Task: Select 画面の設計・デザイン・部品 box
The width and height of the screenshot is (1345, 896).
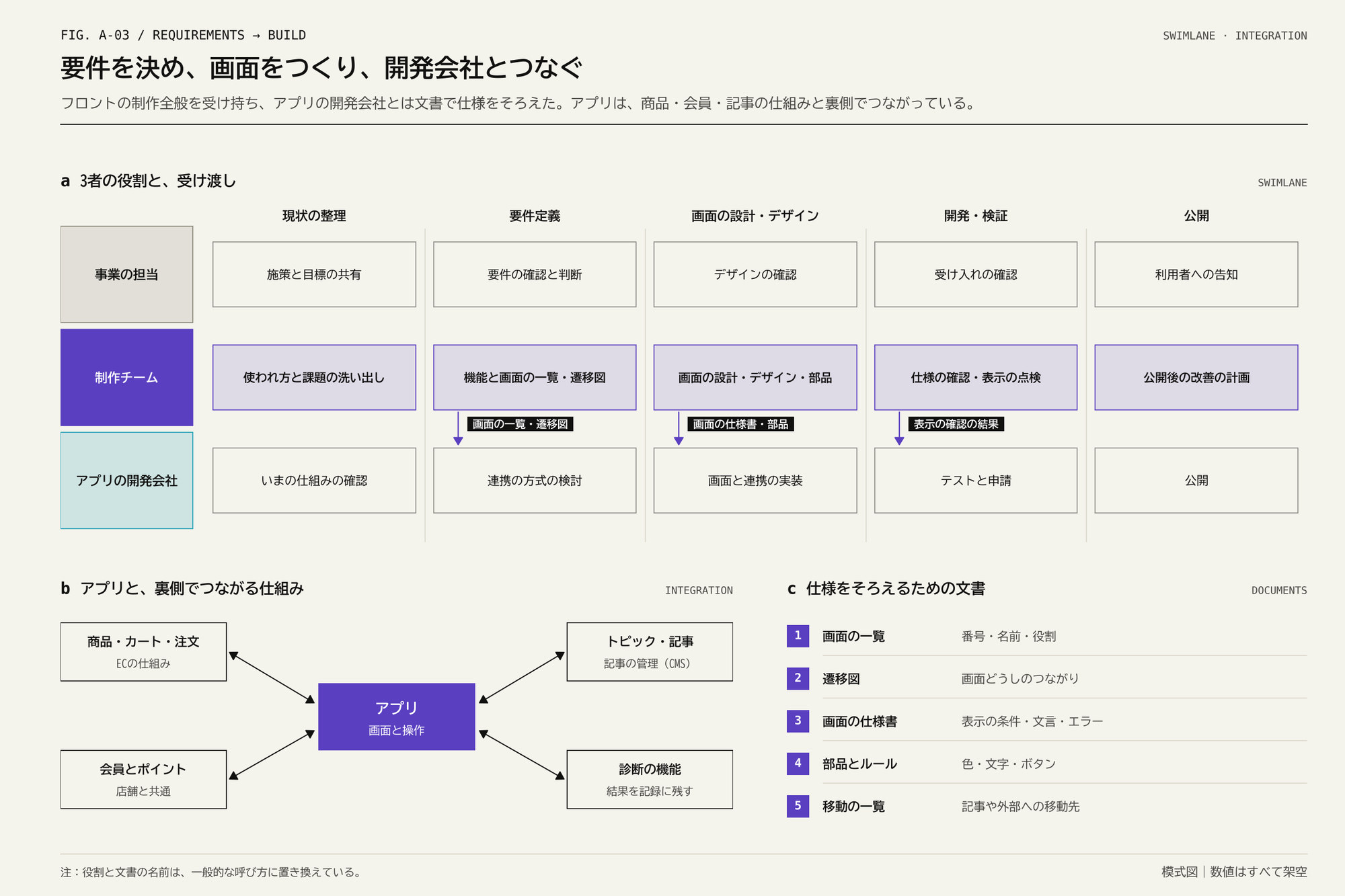Action: [755, 377]
